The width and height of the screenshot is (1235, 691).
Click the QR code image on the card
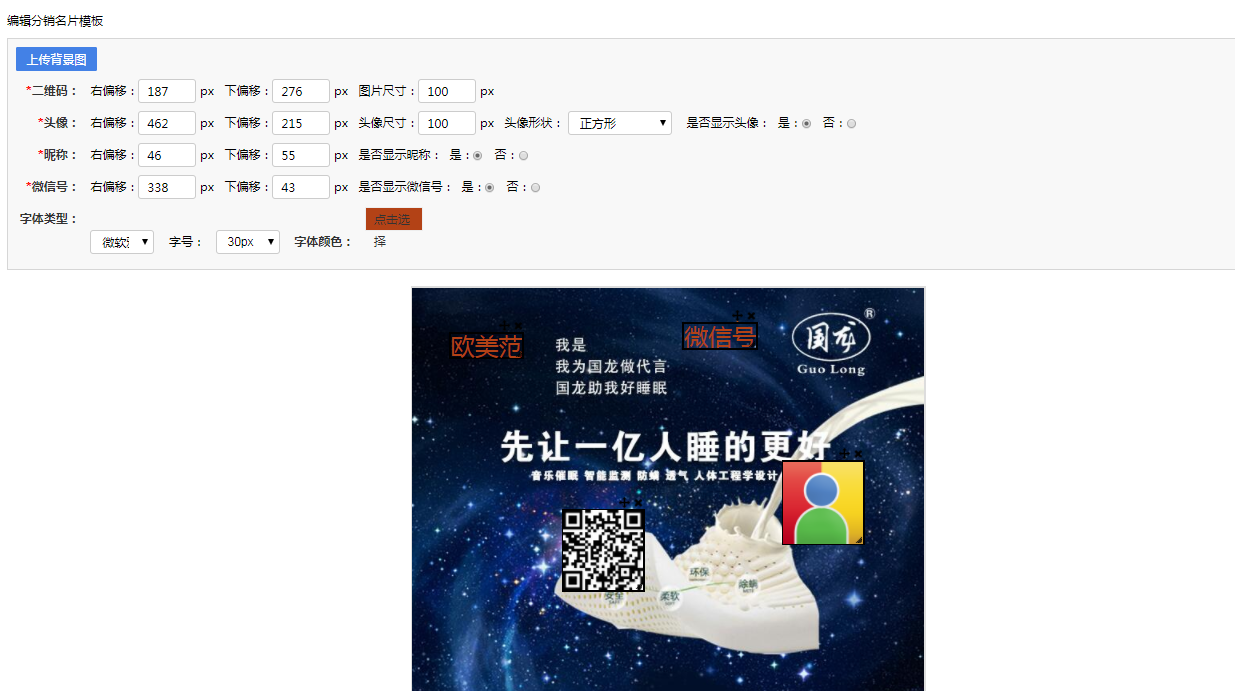click(603, 550)
